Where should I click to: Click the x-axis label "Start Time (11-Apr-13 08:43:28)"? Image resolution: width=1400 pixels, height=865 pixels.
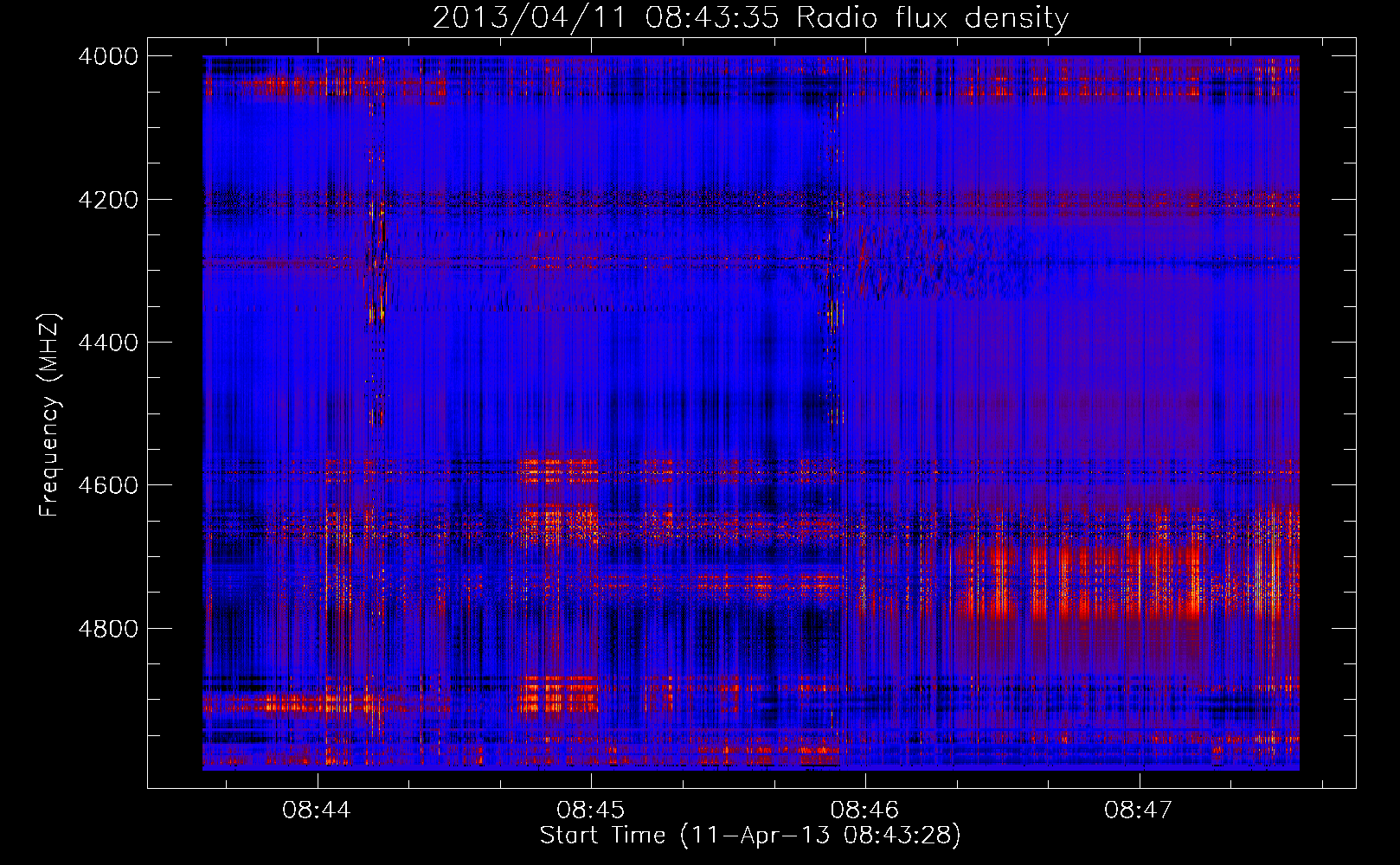coord(750,835)
